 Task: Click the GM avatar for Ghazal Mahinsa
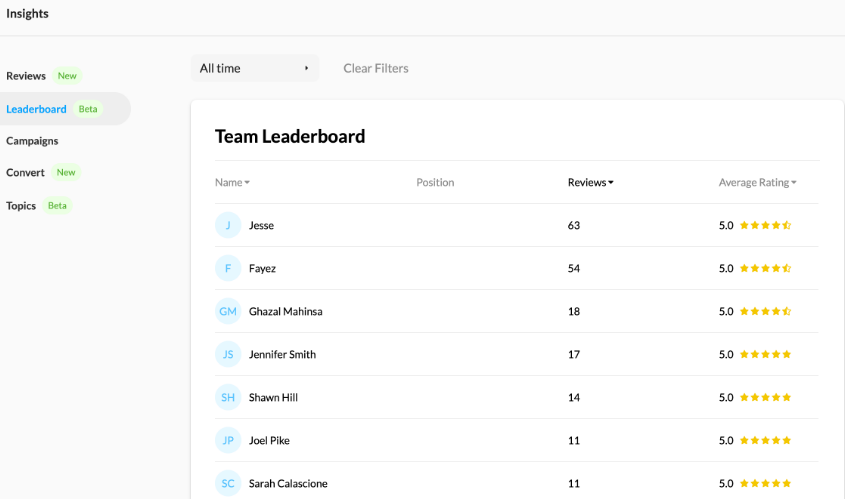tap(228, 311)
